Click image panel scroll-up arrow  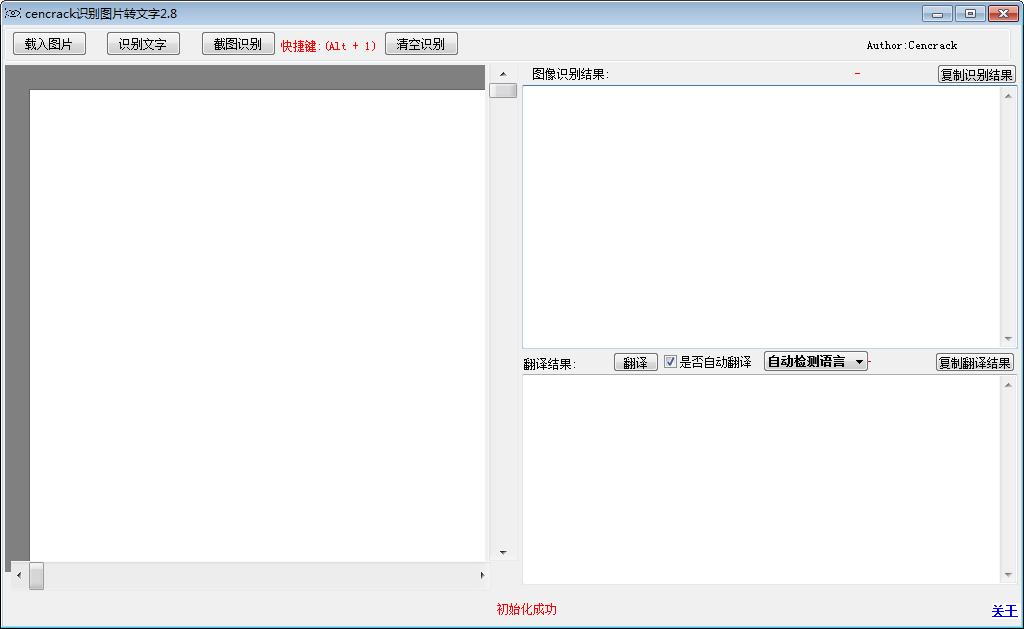coord(503,74)
